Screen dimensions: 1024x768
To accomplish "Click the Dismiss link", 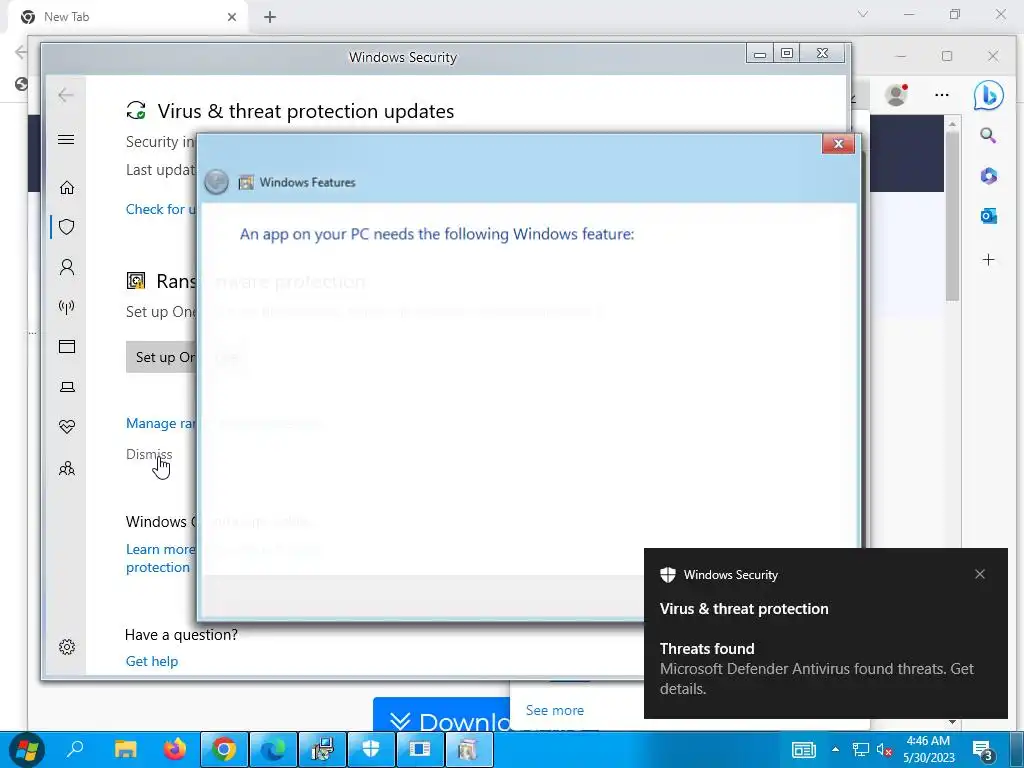I will click(x=149, y=454).
